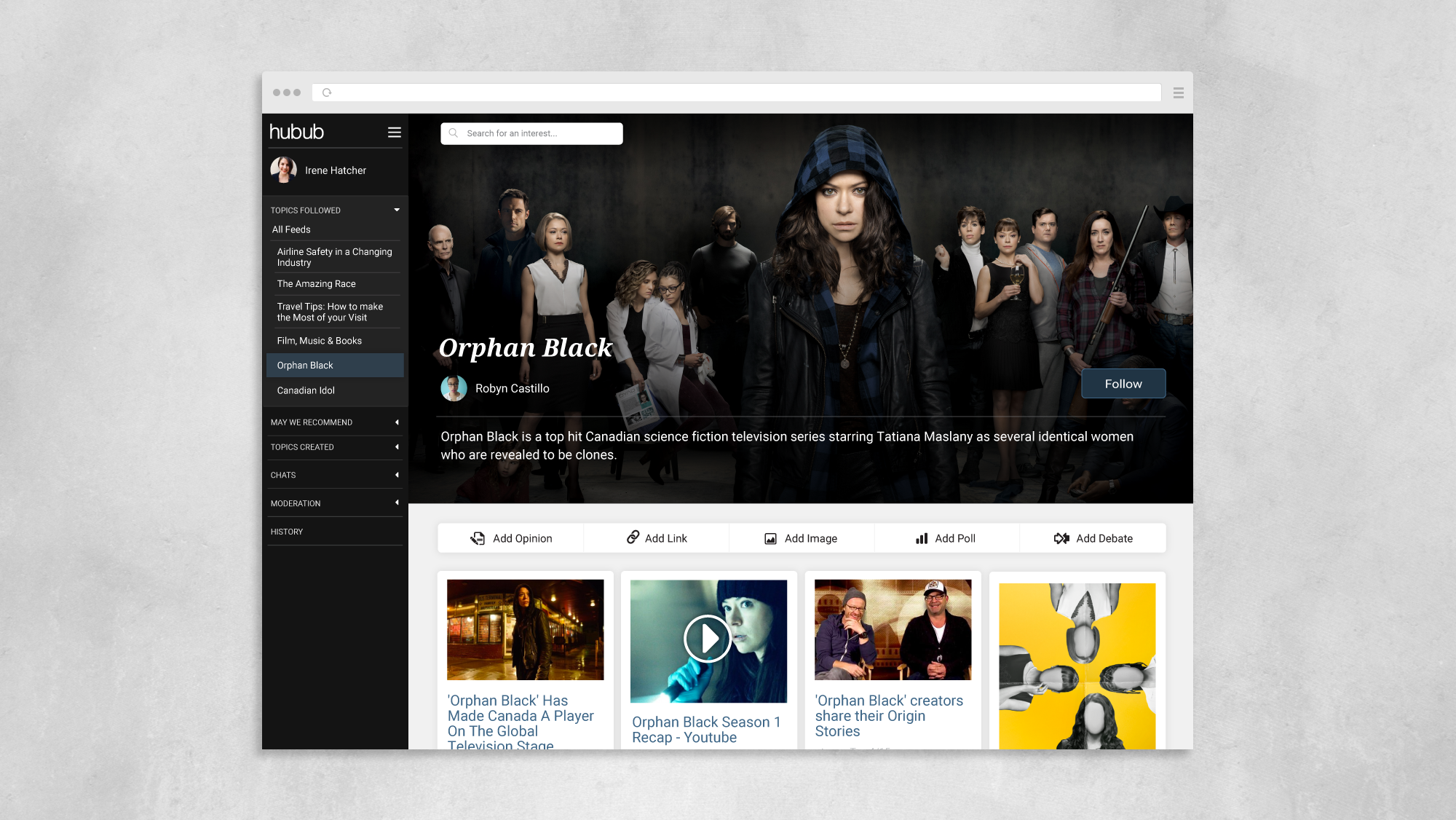This screenshot has width=1456, height=820.
Task: Open the sidebar hamburger menu
Action: (395, 132)
